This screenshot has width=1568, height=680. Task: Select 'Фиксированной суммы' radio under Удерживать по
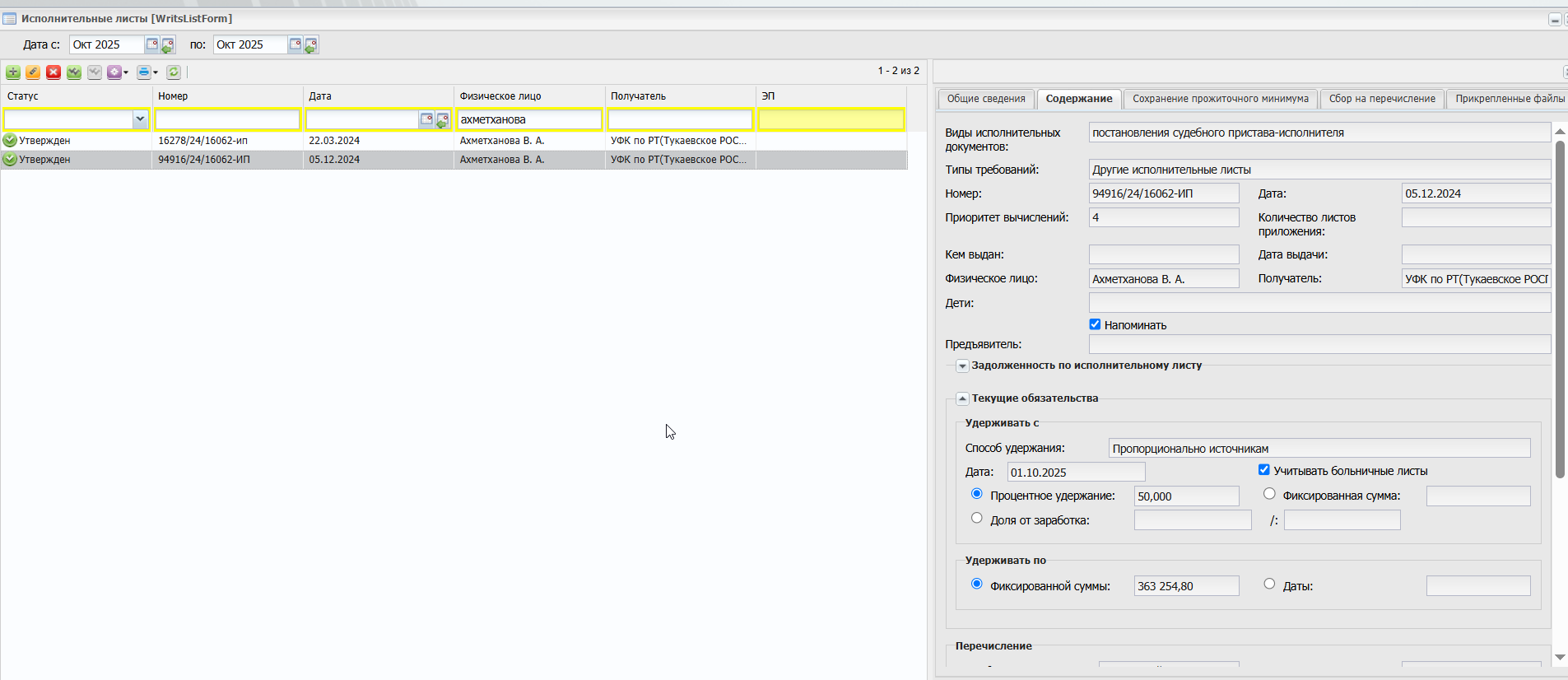click(977, 585)
